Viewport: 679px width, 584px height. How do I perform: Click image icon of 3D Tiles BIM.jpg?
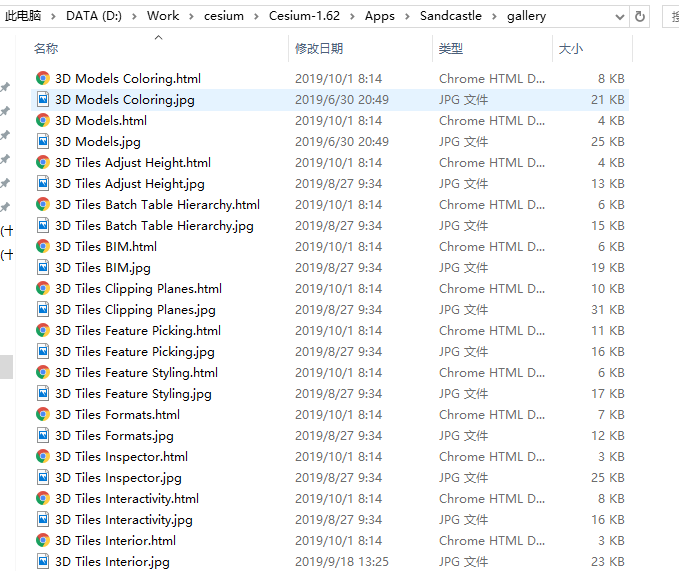[42, 268]
